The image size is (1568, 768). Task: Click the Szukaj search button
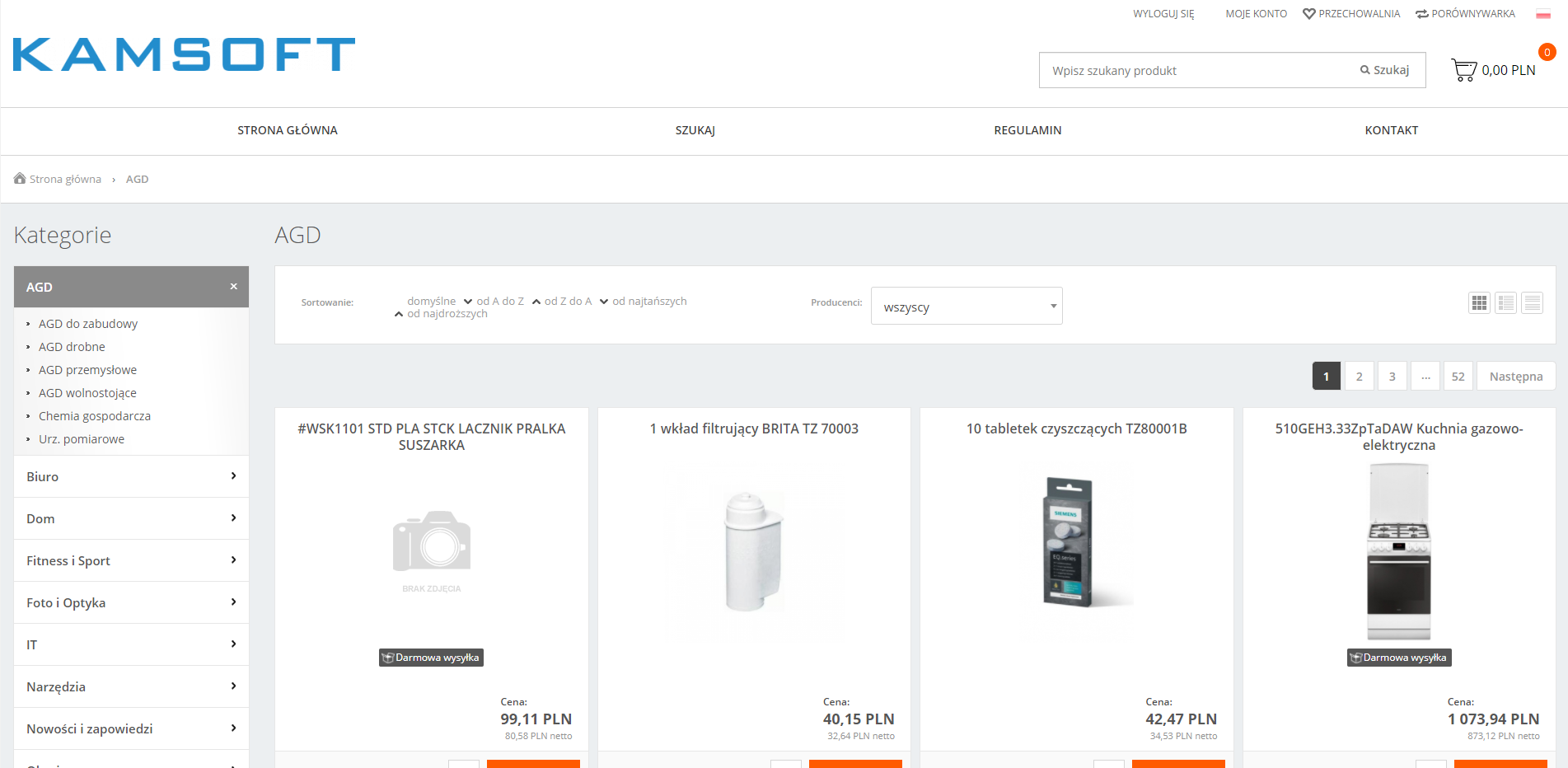click(1385, 70)
